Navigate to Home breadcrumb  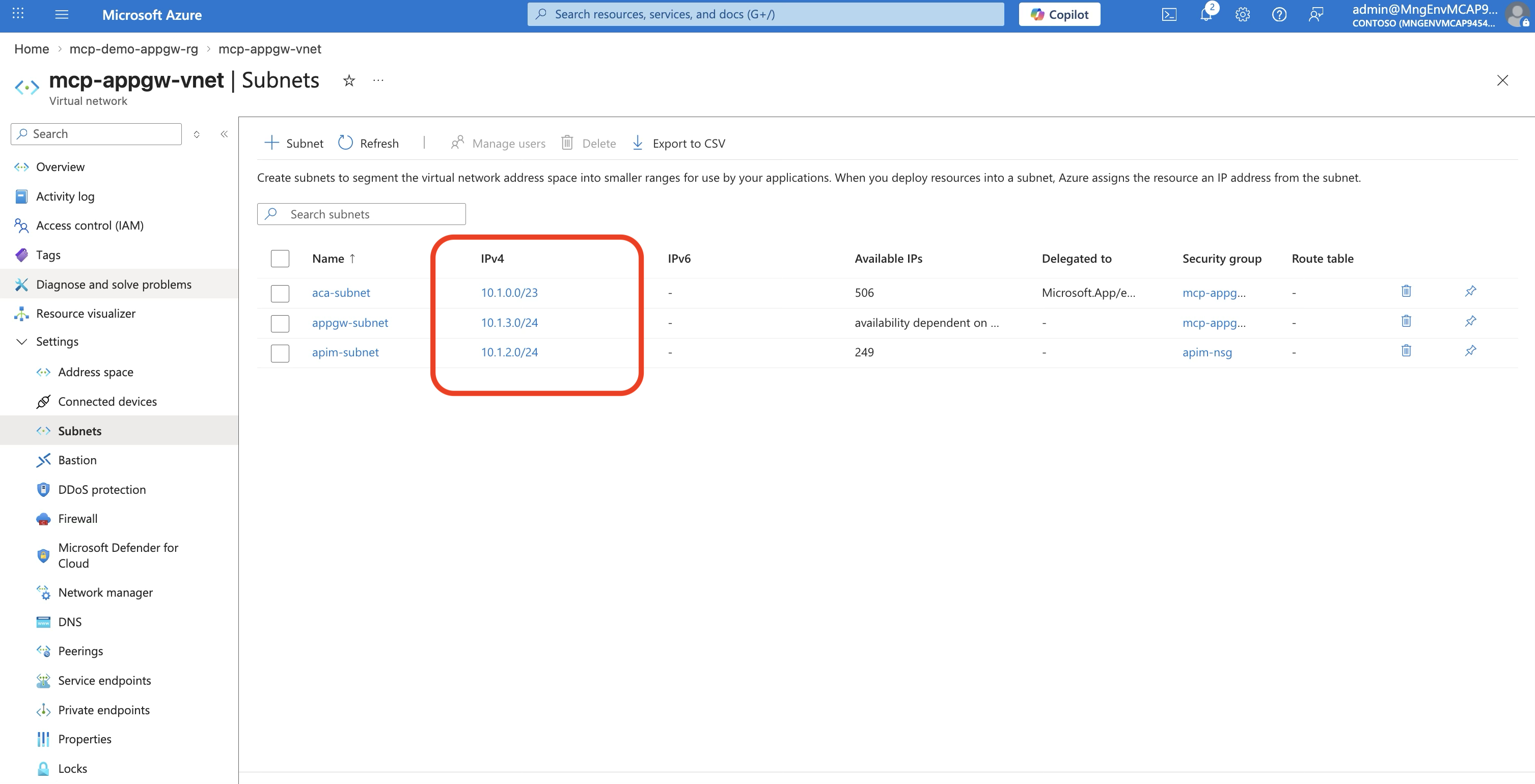point(31,49)
